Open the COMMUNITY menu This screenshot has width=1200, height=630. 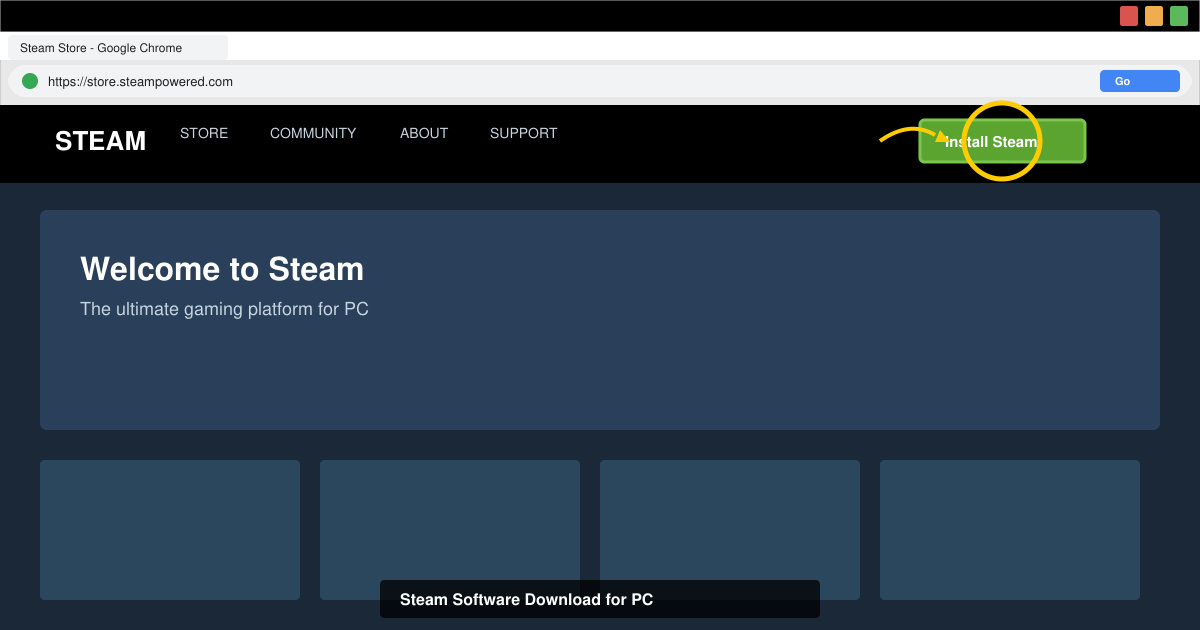click(x=313, y=133)
